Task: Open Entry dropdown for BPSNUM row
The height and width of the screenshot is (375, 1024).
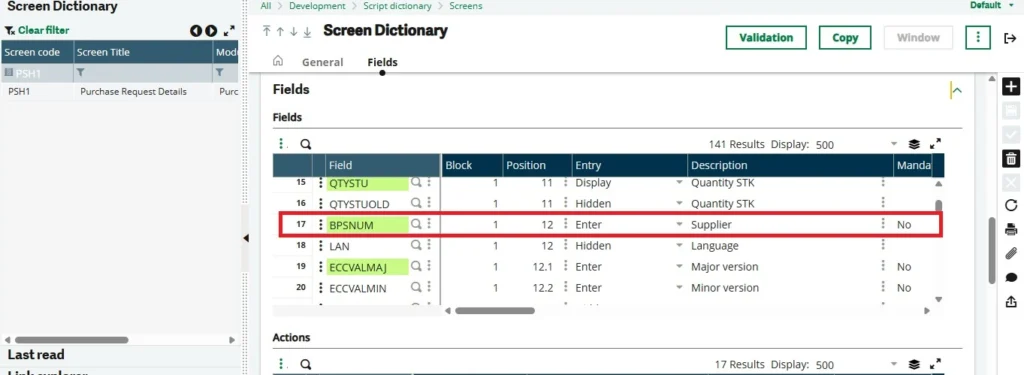Action: pyautogui.click(x=679, y=225)
